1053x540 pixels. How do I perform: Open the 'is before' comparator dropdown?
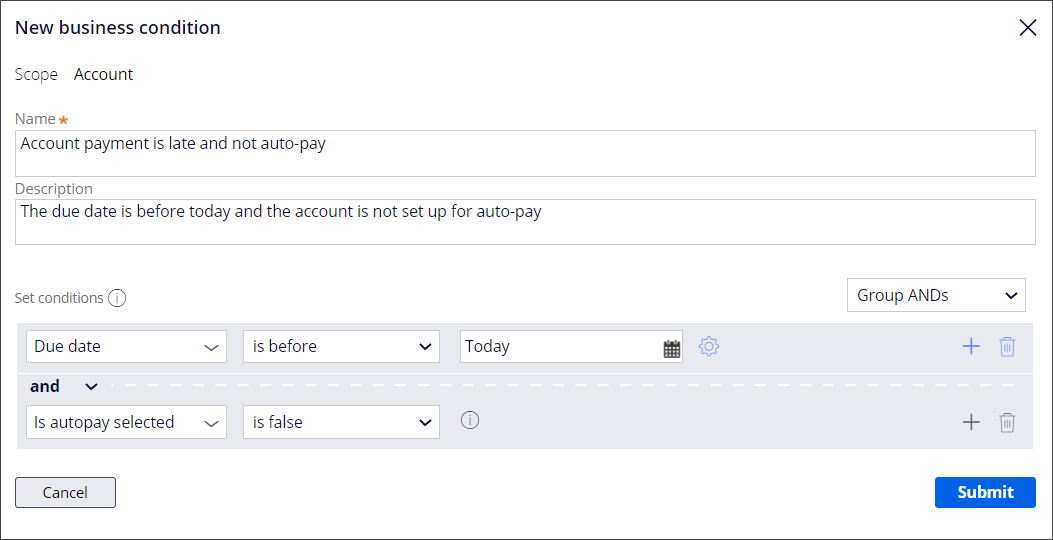[x=341, y=347]
